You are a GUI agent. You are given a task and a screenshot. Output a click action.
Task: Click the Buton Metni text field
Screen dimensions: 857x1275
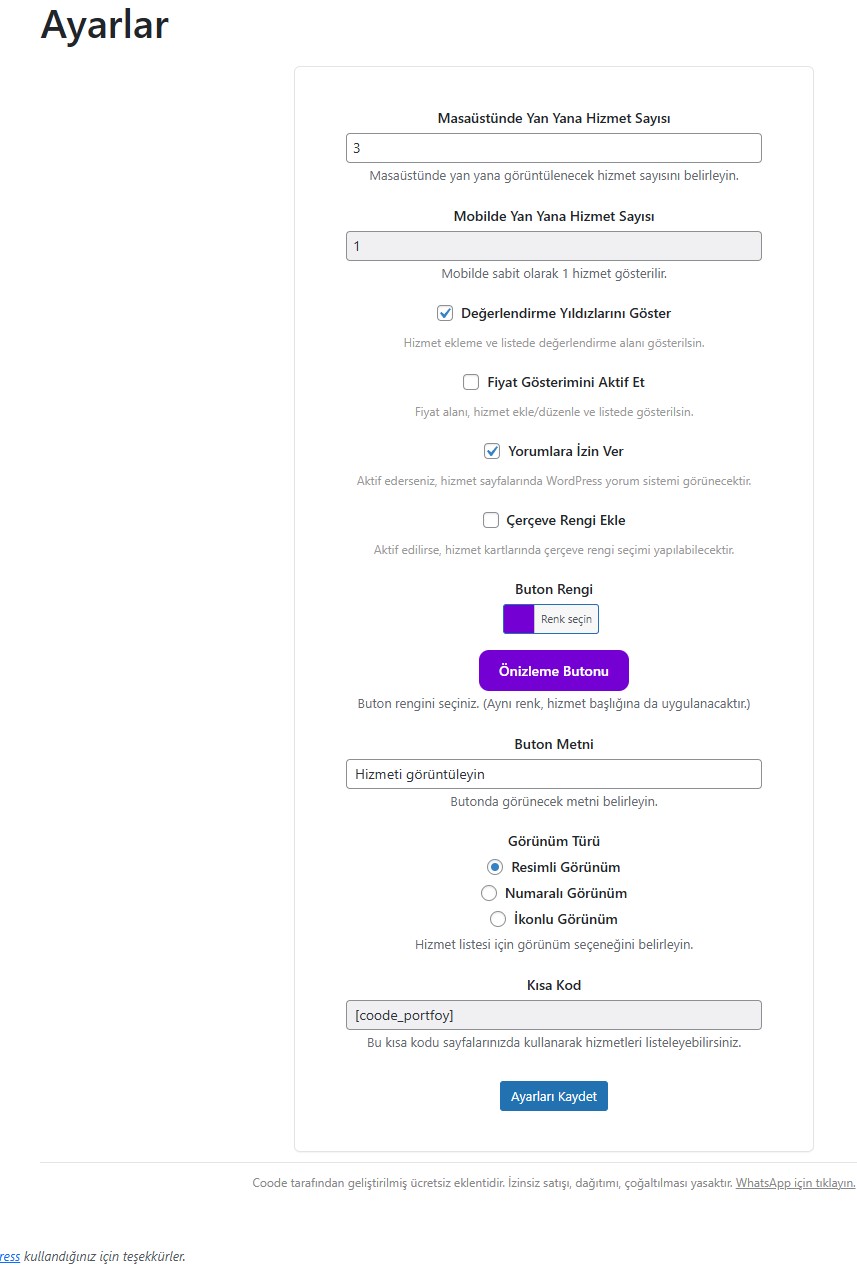pyautogui.click(x=553, y=774)
